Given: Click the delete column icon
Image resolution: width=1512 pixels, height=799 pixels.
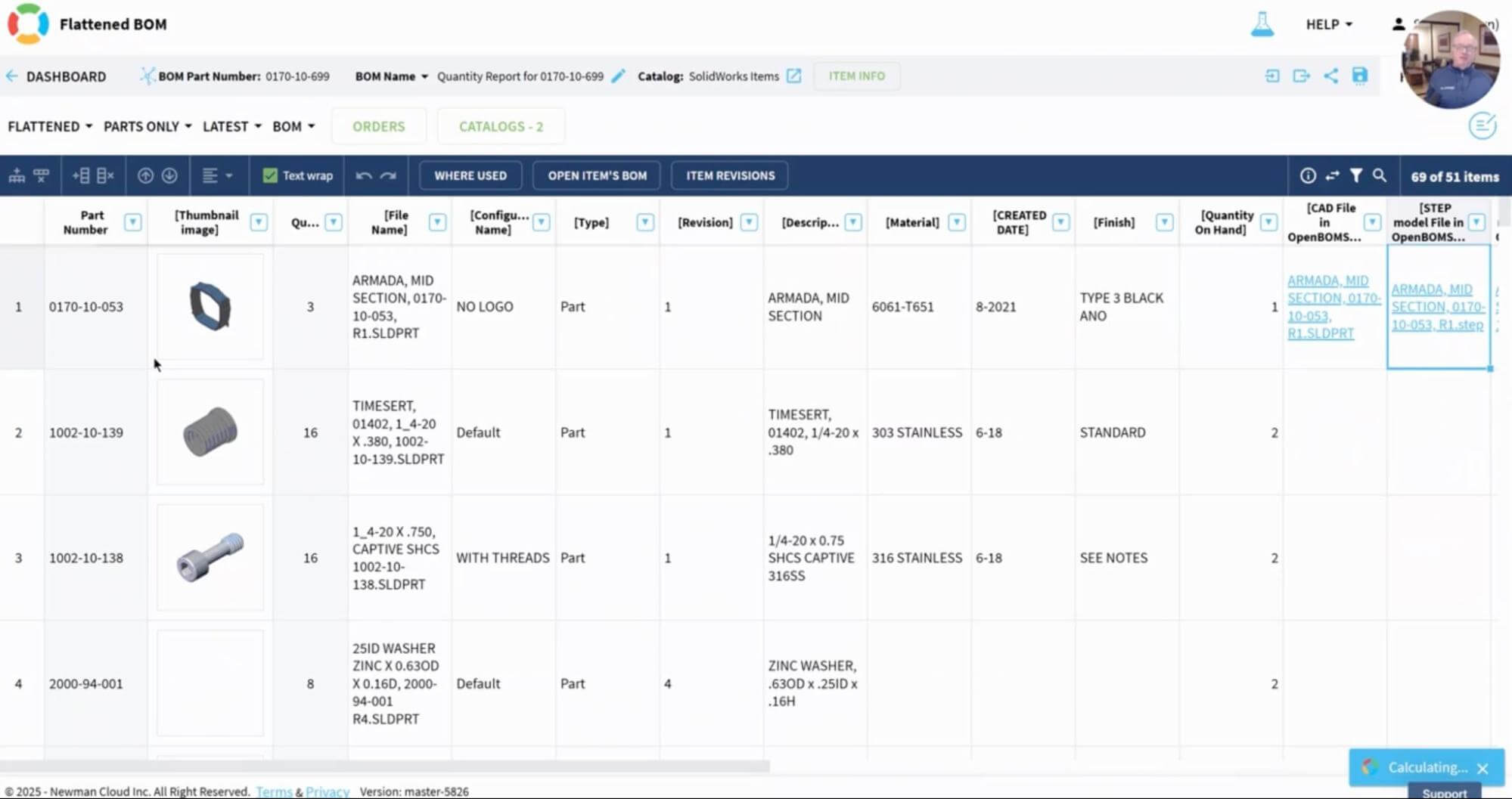Looking at the screenshot, I should tap(105, 175).
